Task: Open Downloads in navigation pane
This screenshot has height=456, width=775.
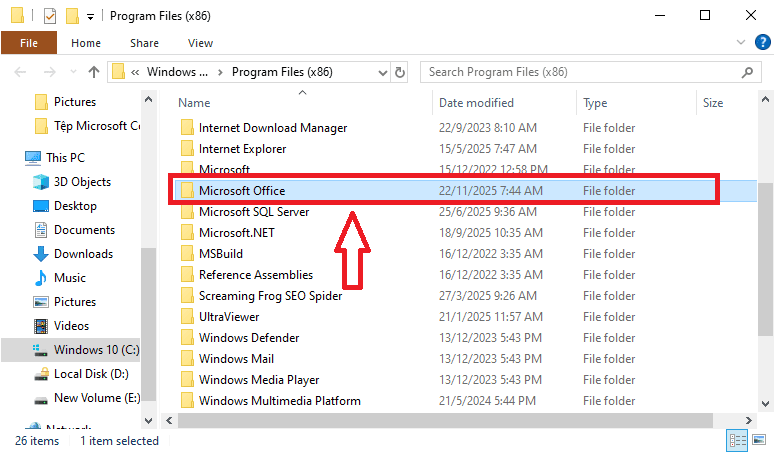Action: (x=83, y=254)
